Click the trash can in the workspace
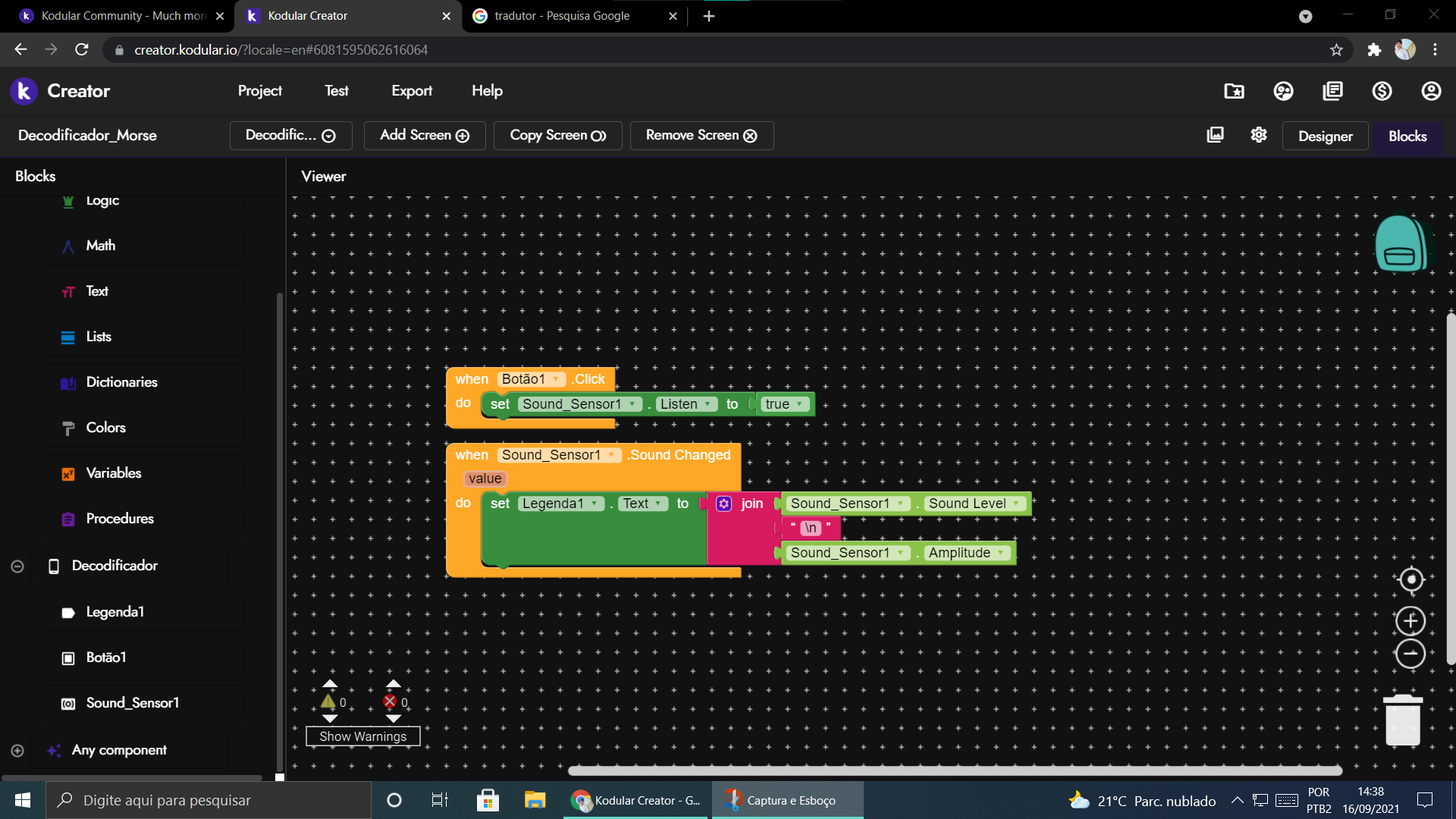The width and height of the screenshot is (1456, 819). 1402,720
